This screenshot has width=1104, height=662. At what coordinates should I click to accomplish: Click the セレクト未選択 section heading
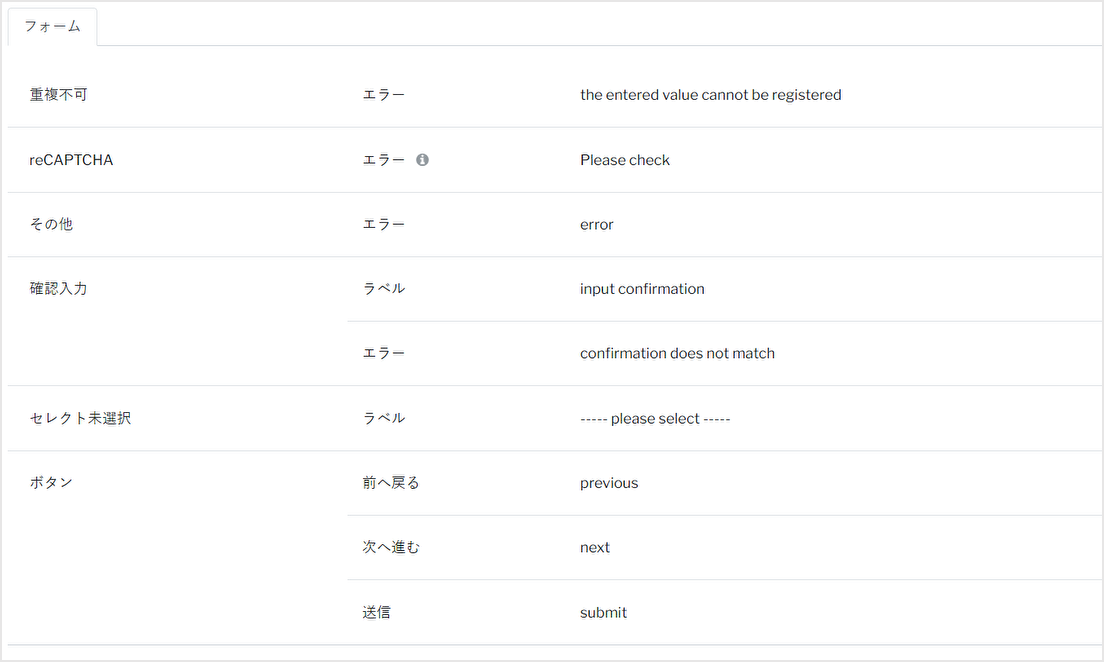pos(80,418)
